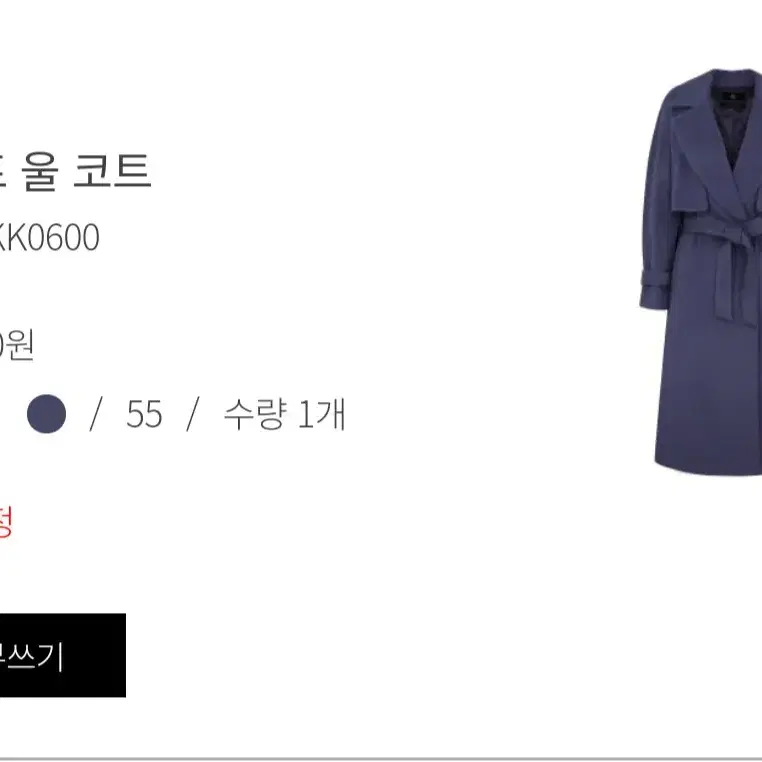
Task: Click the size 55 option label
Action: 144,414
